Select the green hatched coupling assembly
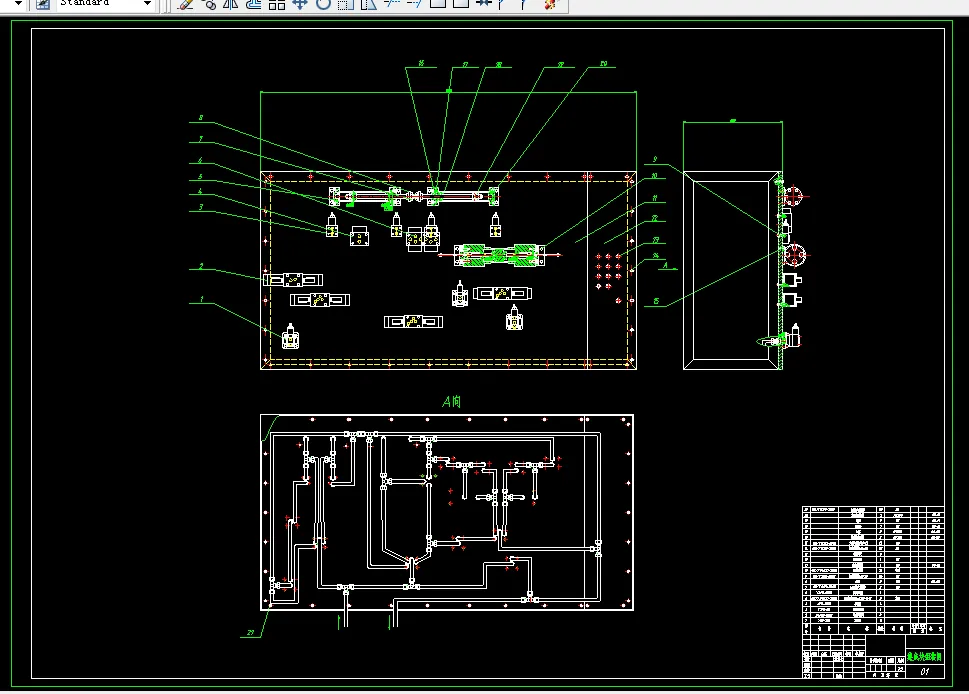The image size is (969, 694). 500,255
